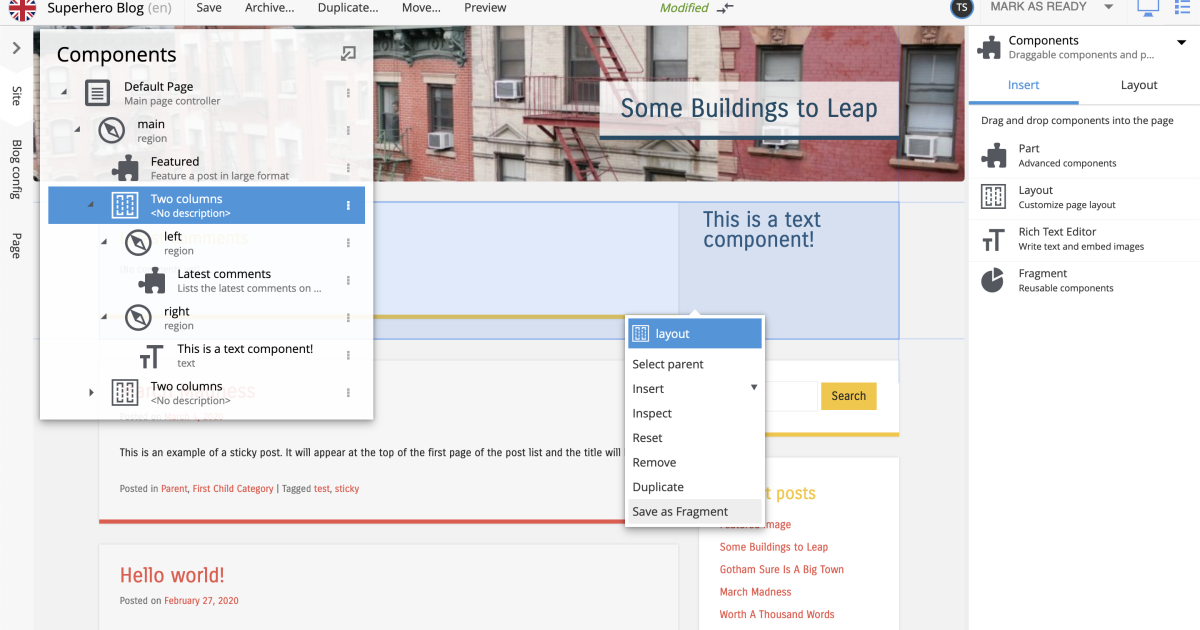1200x630 pixels.
Task: Click the yellow Search button
Action: [x=847, y=396]
